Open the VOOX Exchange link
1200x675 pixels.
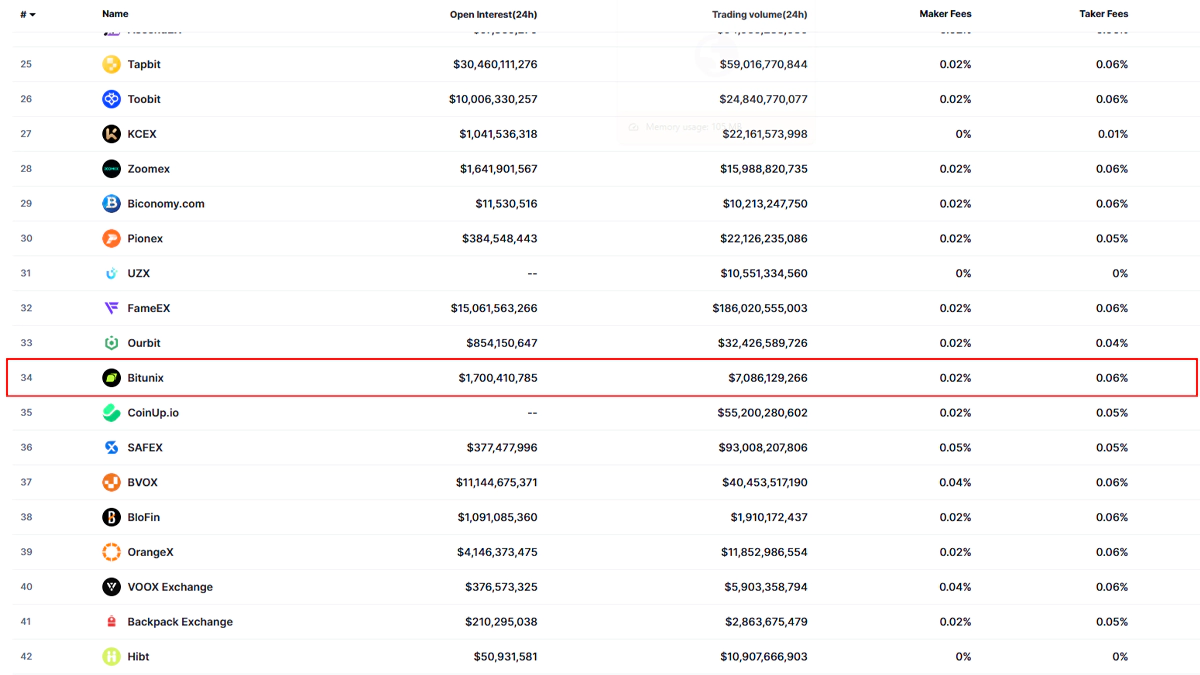click(170, 587)
